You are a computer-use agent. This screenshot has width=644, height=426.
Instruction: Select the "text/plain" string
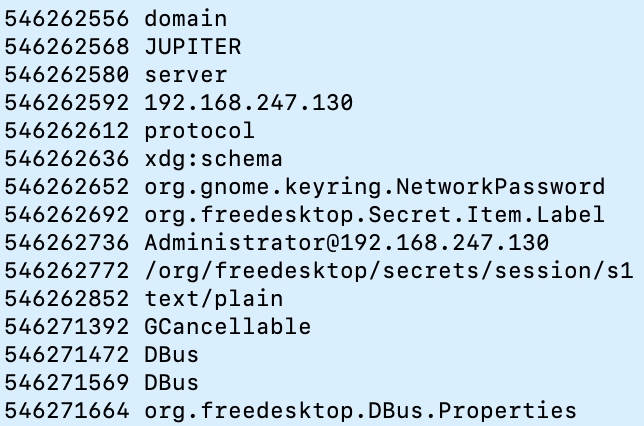coord(213,298)
